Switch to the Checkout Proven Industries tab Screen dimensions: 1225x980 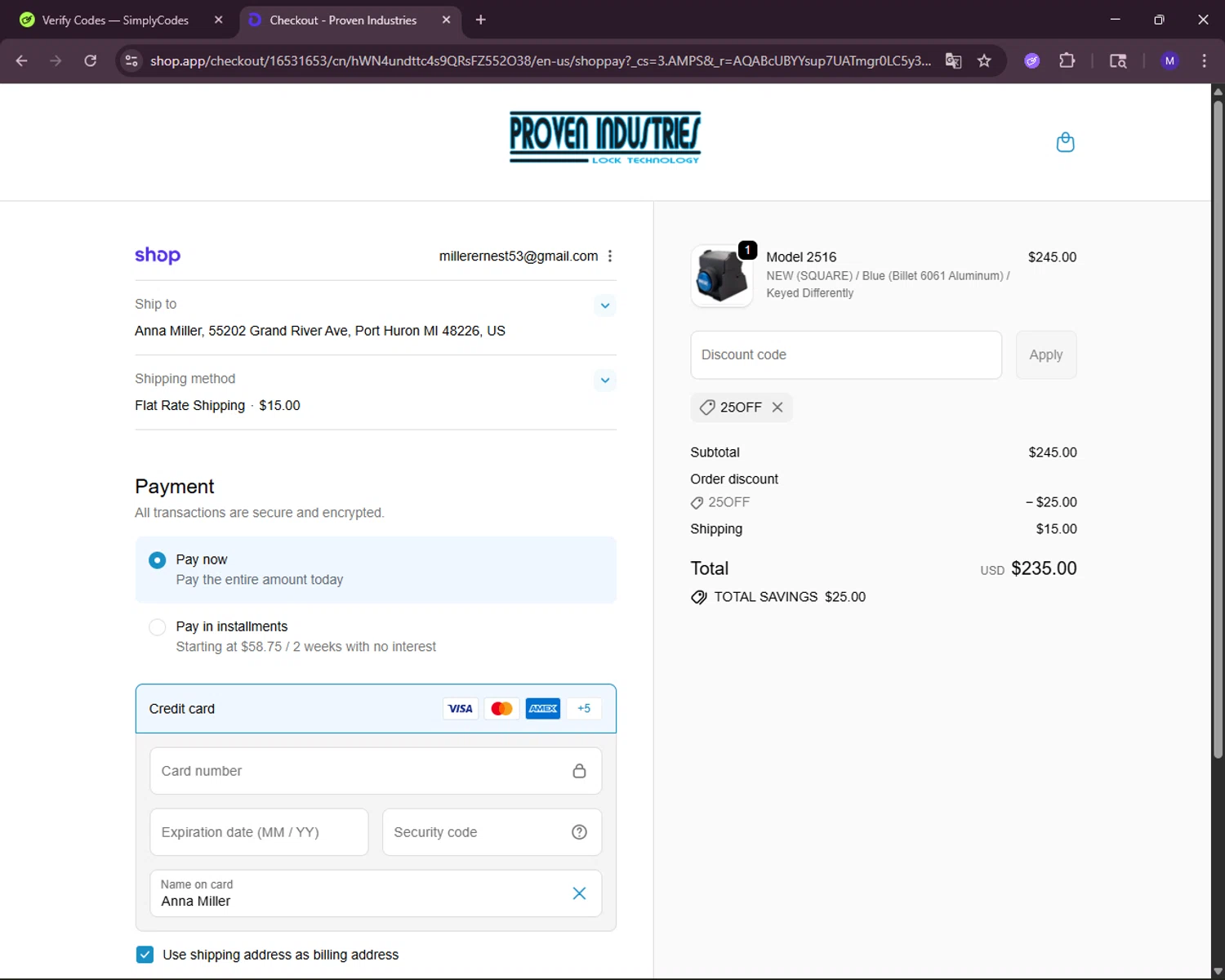point(343,20)
